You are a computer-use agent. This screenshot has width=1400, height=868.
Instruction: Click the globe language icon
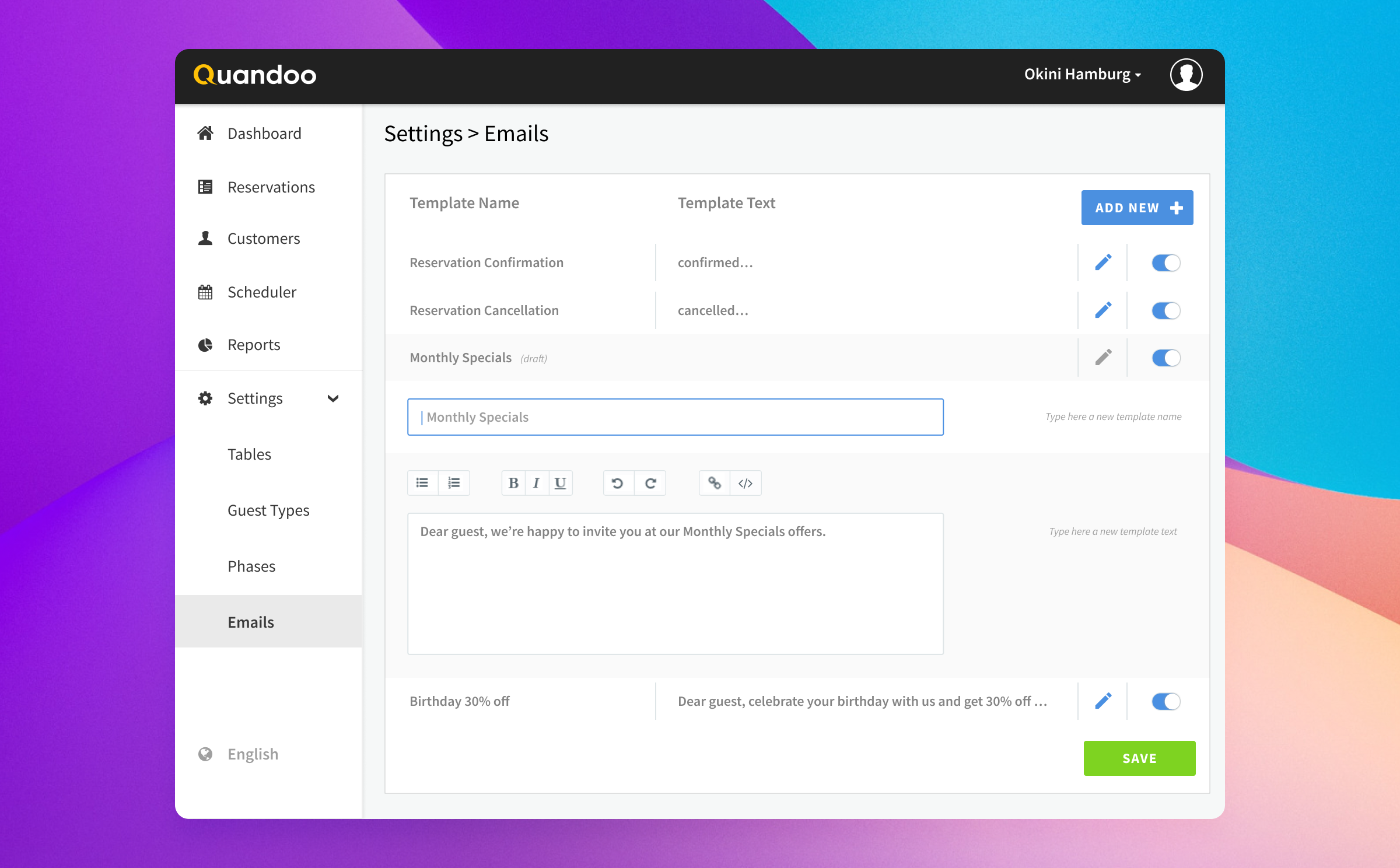click(x=205, y=754)
